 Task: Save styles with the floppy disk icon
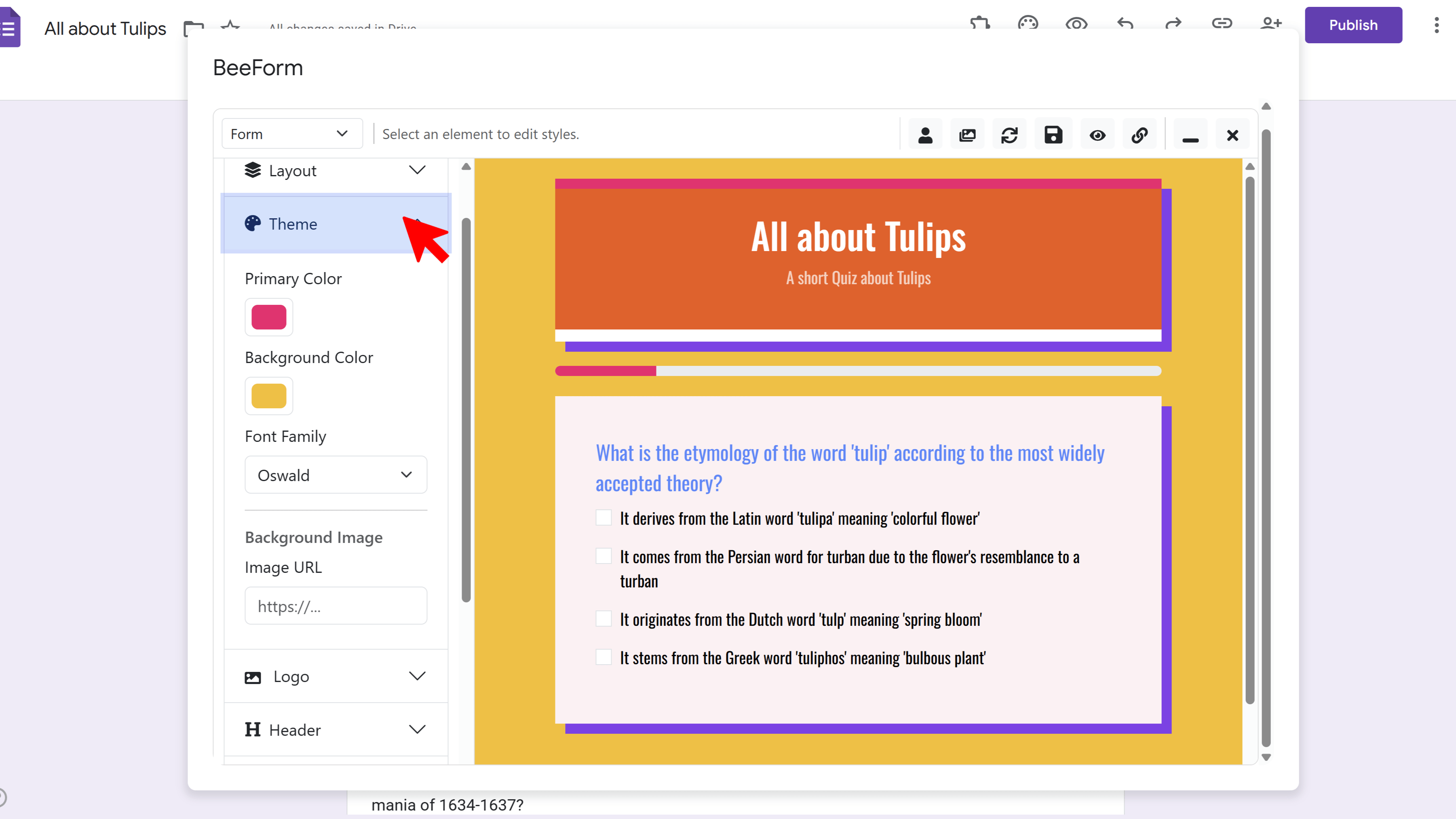pos(1053,135)
